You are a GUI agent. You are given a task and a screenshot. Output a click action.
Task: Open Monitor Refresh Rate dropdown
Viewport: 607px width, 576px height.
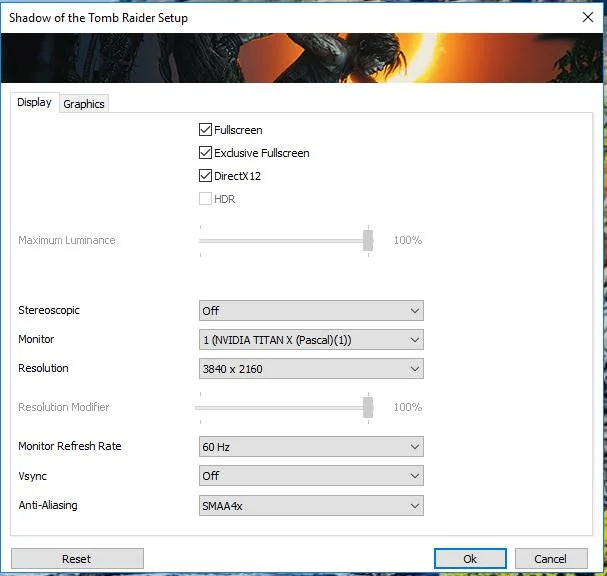[311, 447]
